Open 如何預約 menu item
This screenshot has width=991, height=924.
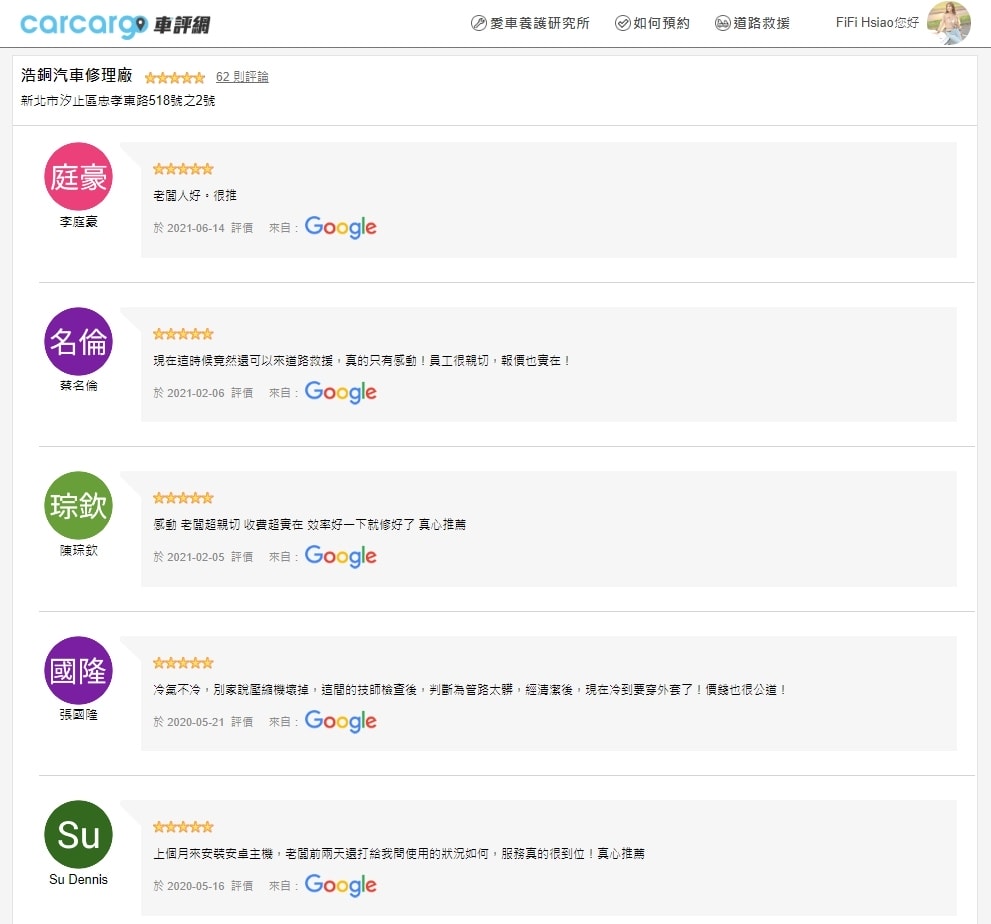(651, 23)
